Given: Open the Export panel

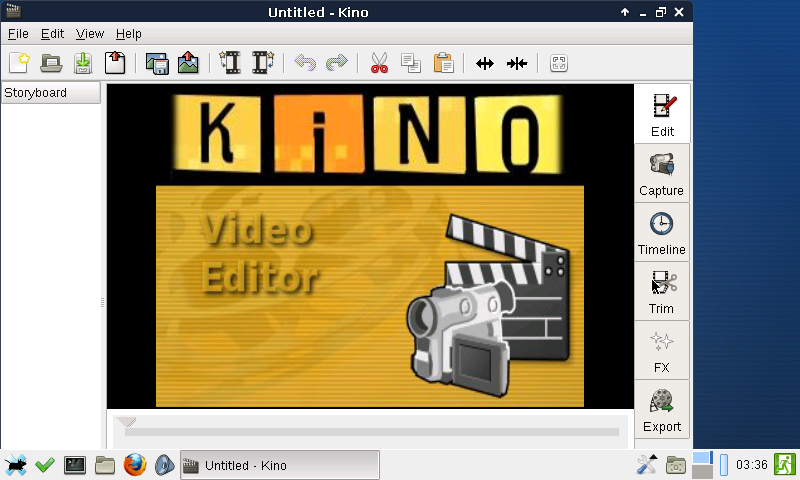Looking at the screenshot, I should [x=661, y=409].
